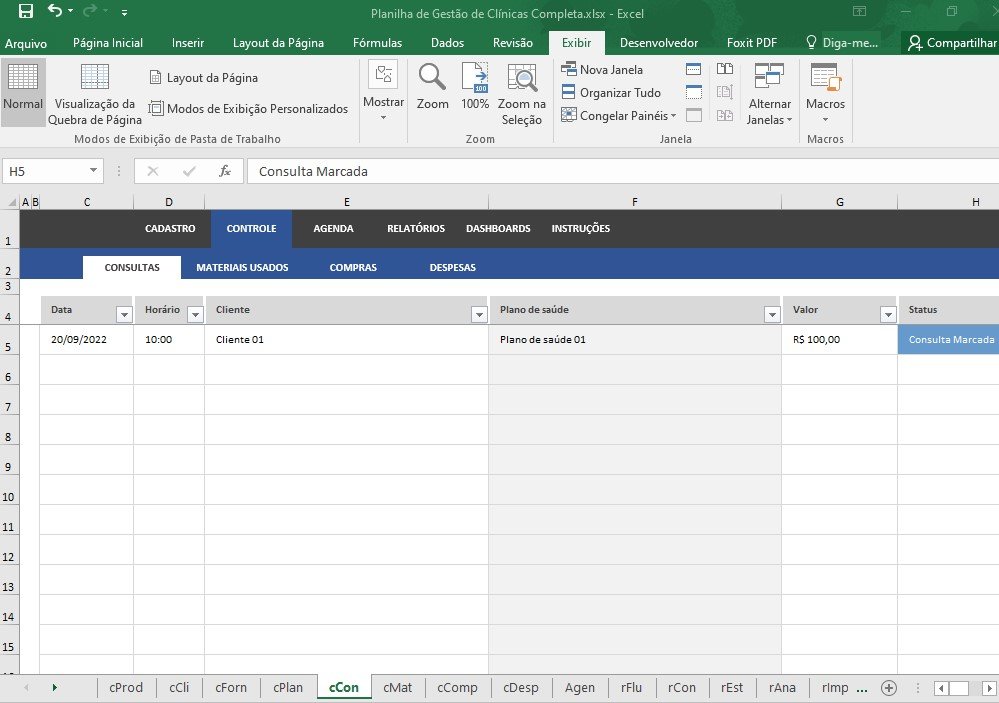Image resolution: width=999 pixels, height=703 pixels.
Task: Open the DASHBOARDS navigation link
Action: [x=498, y=229]
